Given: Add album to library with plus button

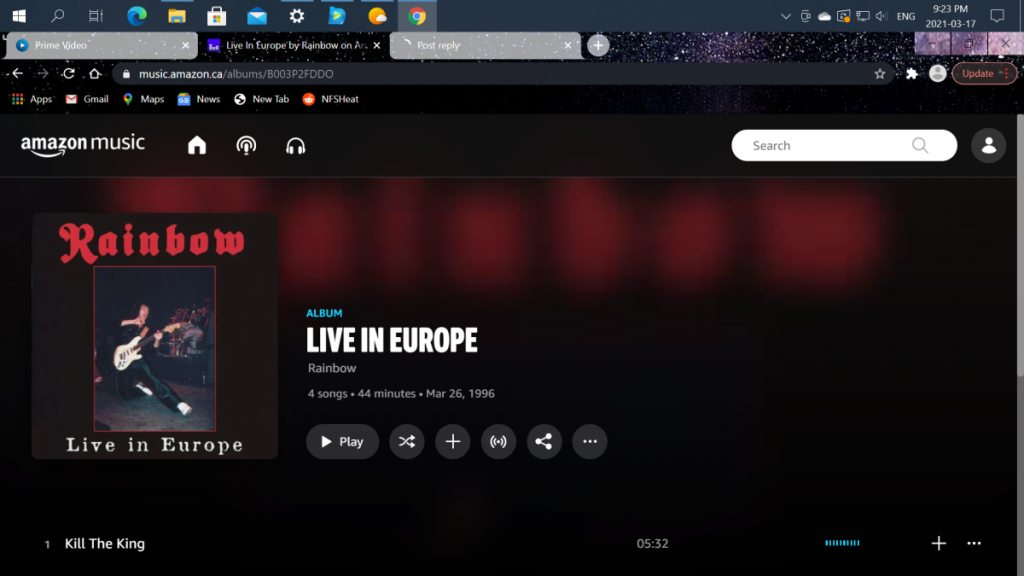Looking at the screenshot, I should pyautogui.click(x=453, y=441).
